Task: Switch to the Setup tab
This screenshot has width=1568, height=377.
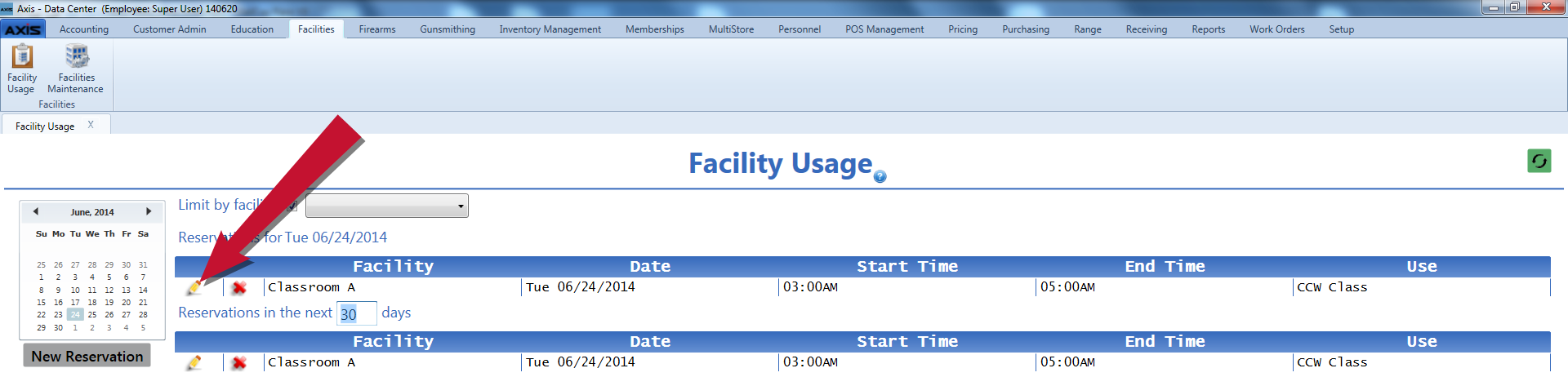Action: (1342, 29)
